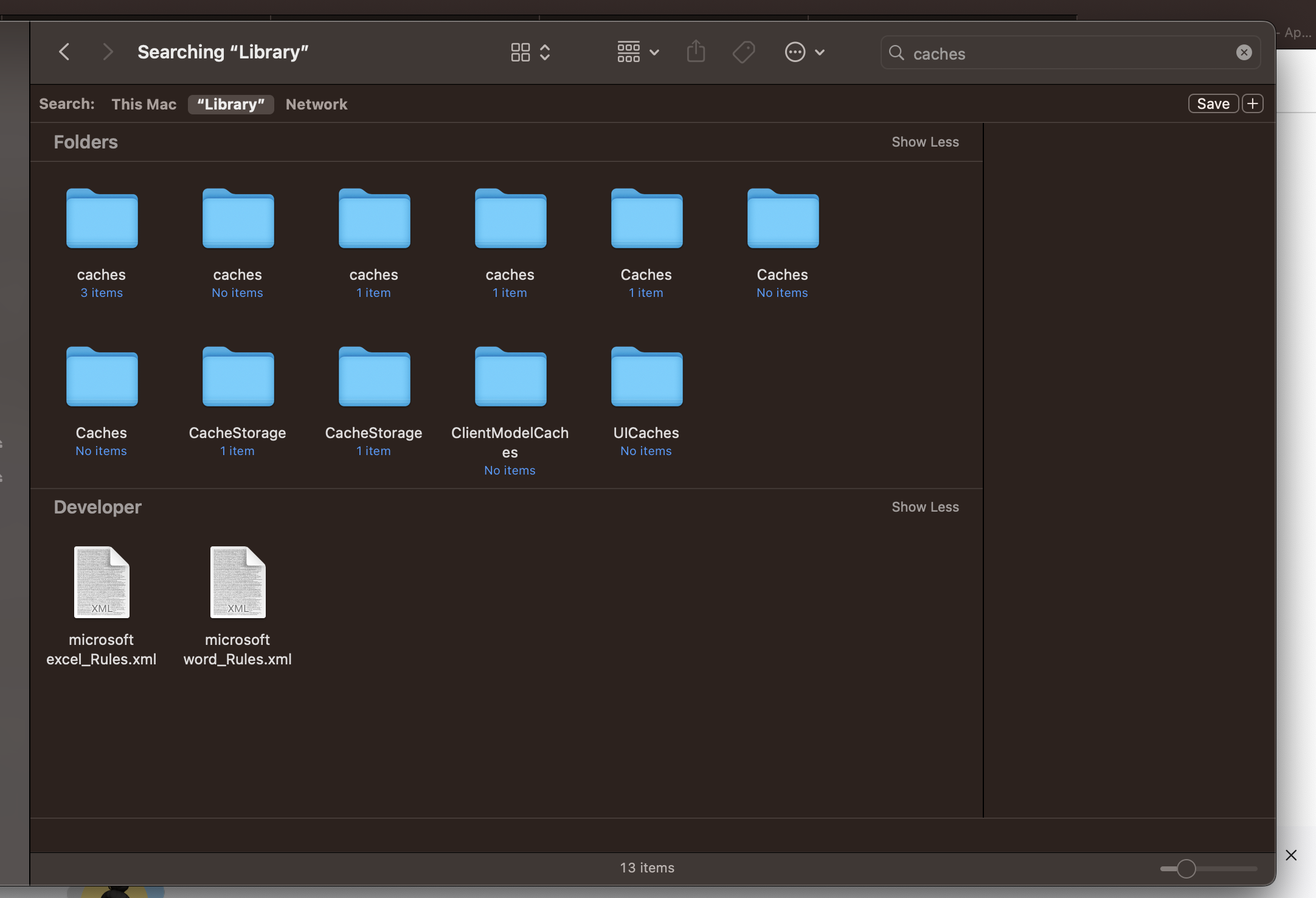Image resolution: width=1316 pixels, height=898 pixels.
Task: Click the Tags toolbar icon
Action: (743, 52)
